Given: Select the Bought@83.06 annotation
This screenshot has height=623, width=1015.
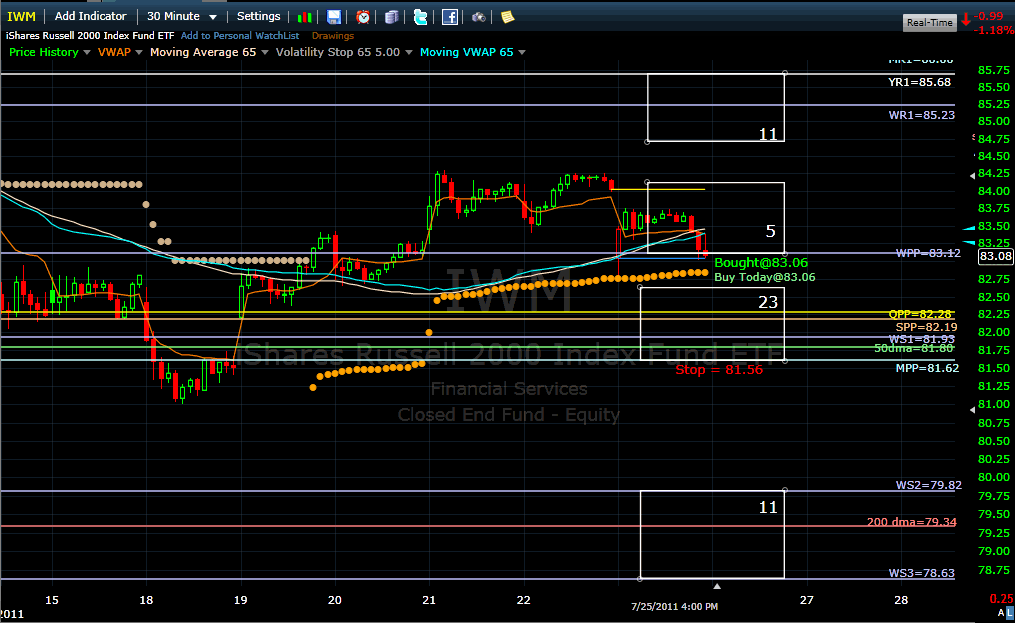Looking at the screenshot, I should click(x=761, y=262).
